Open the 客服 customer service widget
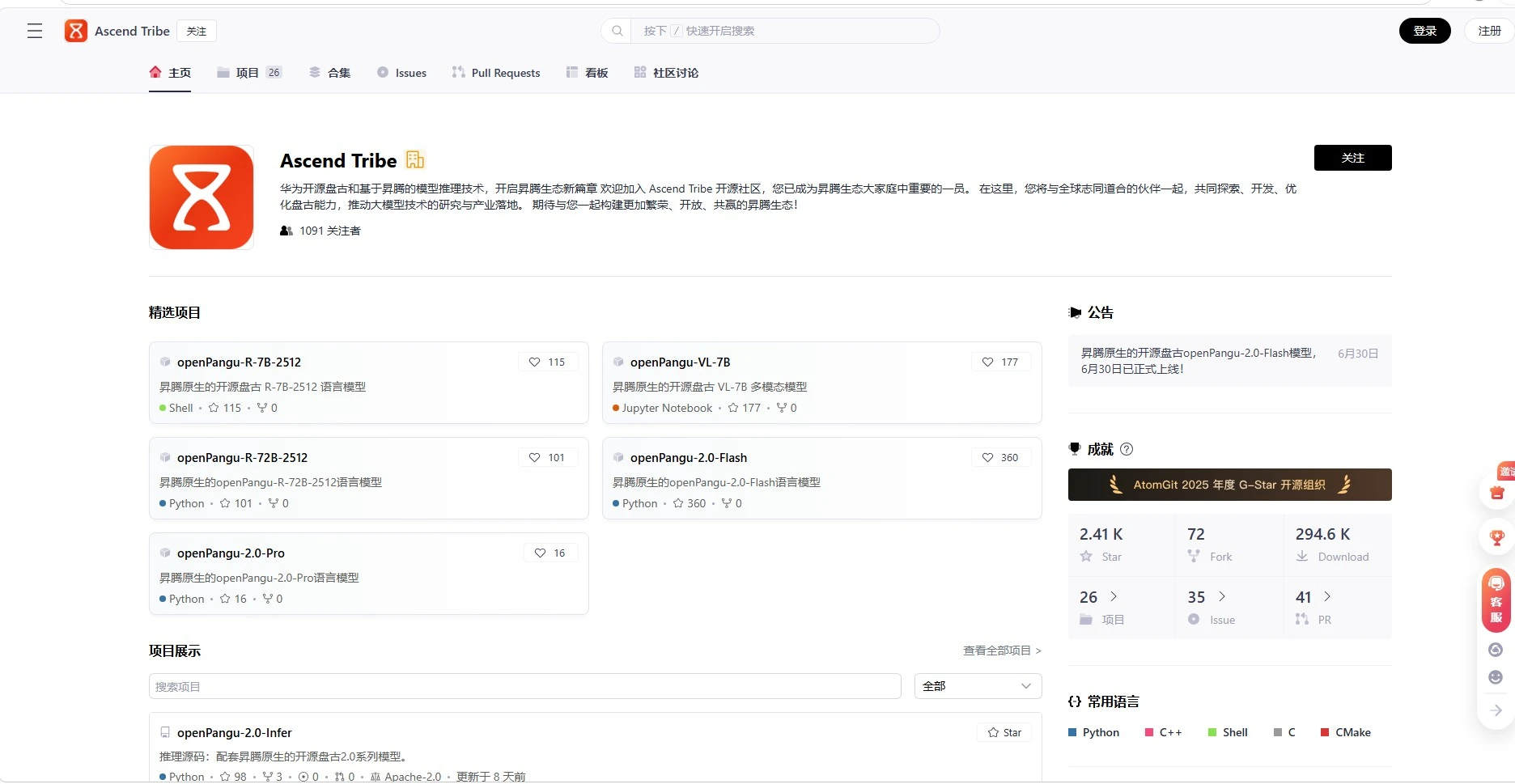The height and width of the screenshot is (784, 1515). (x=1496, y=600)
